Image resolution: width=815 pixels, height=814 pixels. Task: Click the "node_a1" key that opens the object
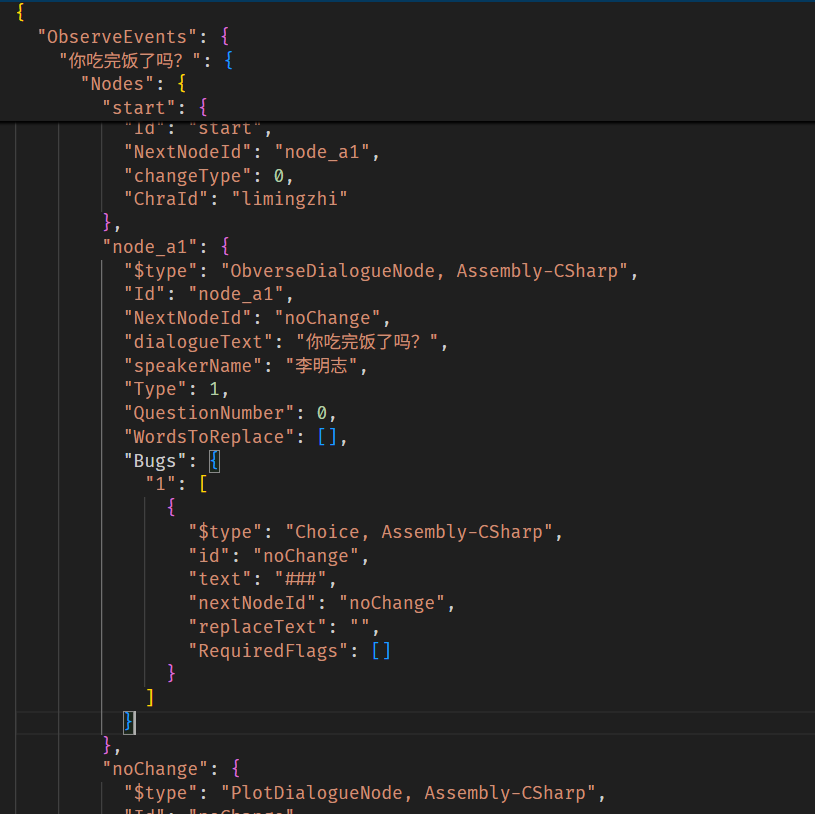tap(150, 246)
